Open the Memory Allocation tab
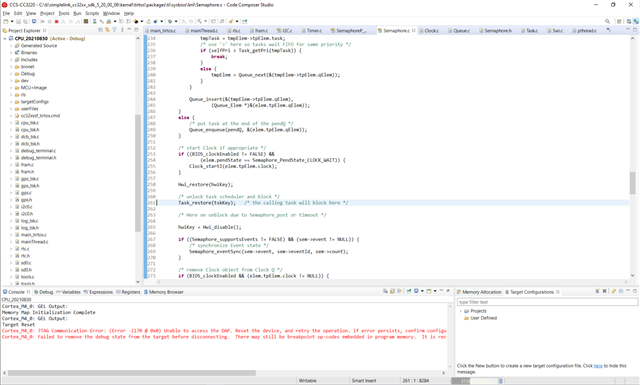This screenshot has height=385, width=640. 479,292
